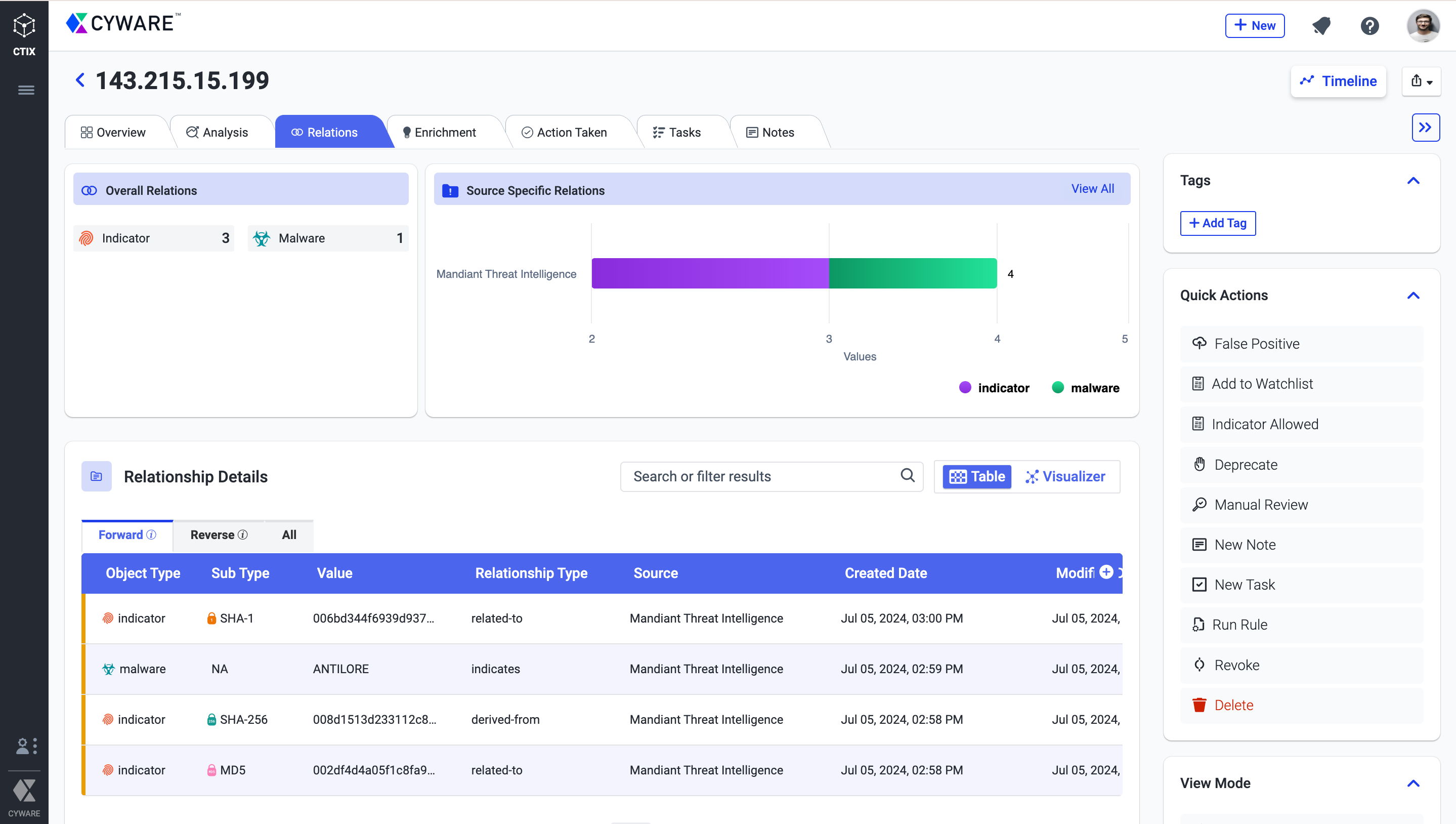Switch to Visualizer view

(1065, 476)
